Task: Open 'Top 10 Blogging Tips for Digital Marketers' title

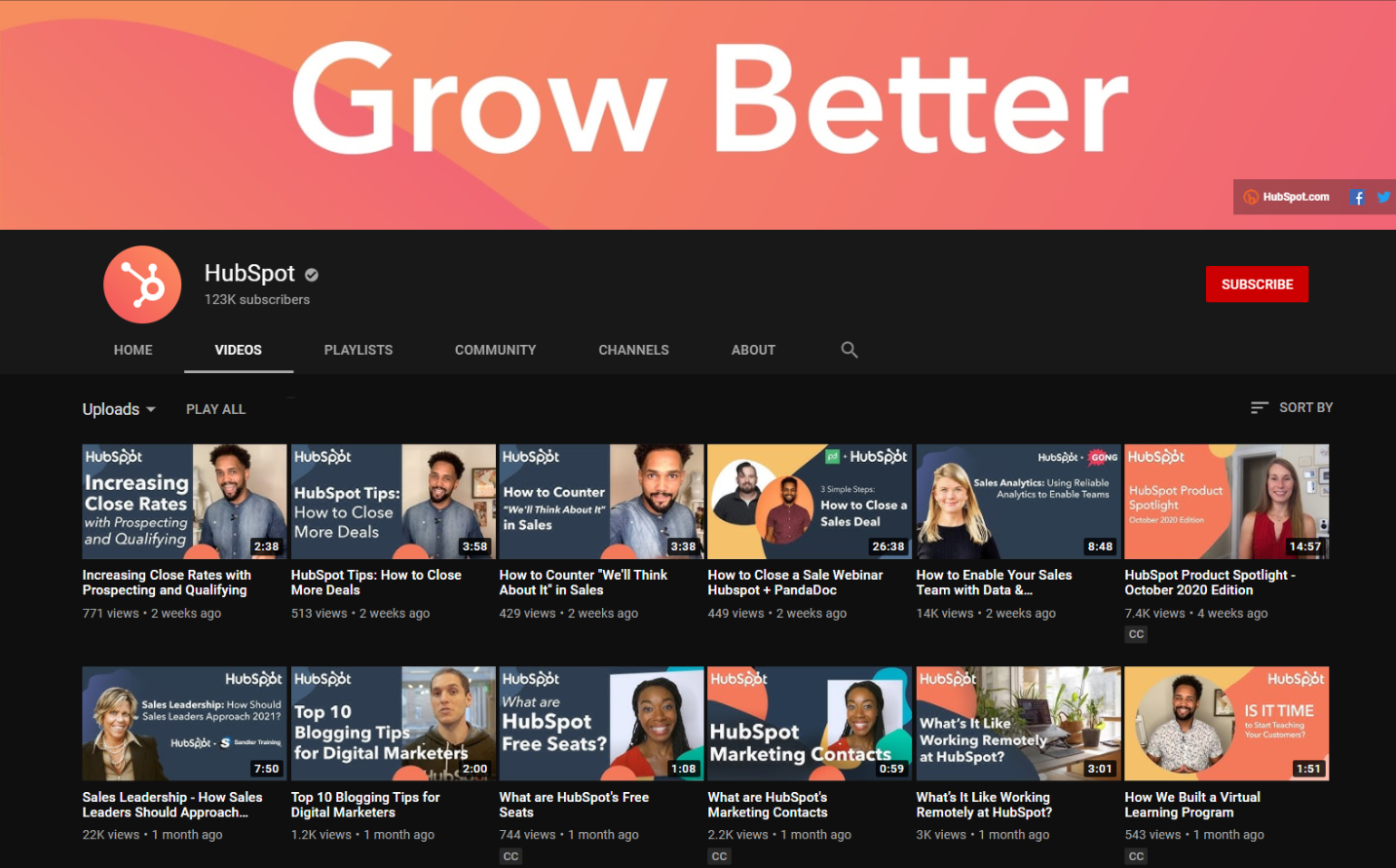Action: 365,805
